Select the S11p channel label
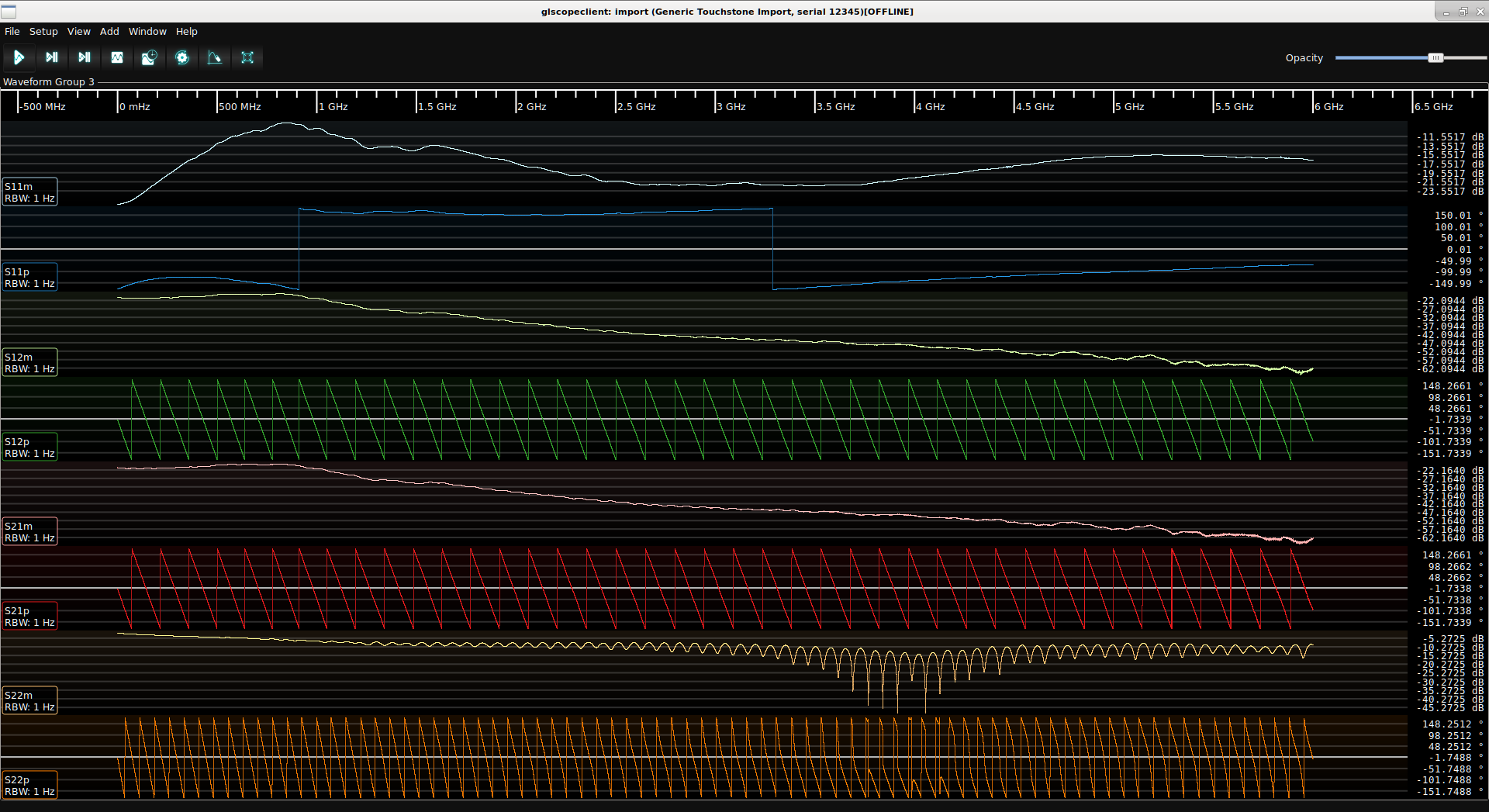Viewport: 1489px width, 812px height. click(29, 277)
